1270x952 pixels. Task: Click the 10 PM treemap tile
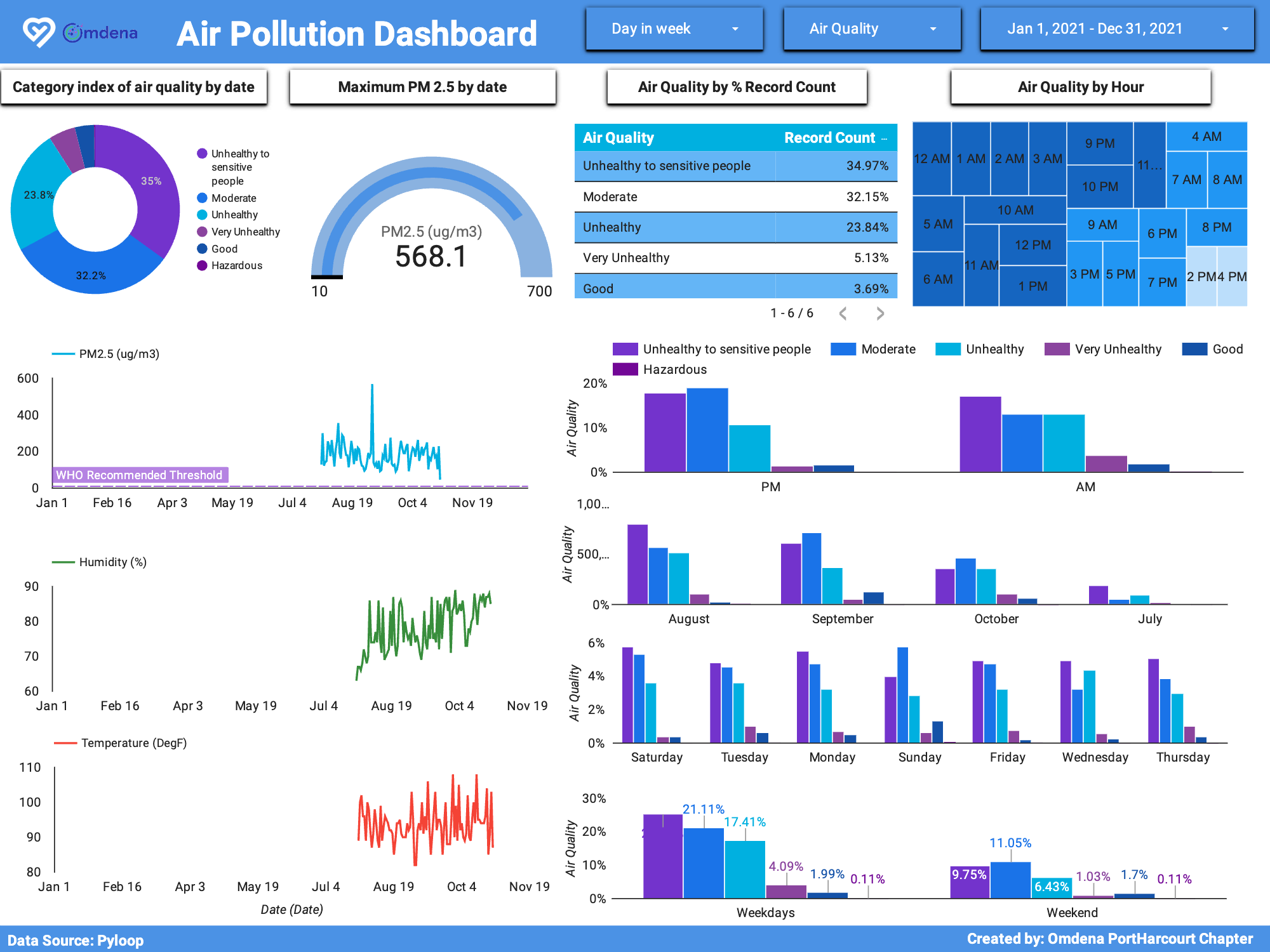[1100, 187]
